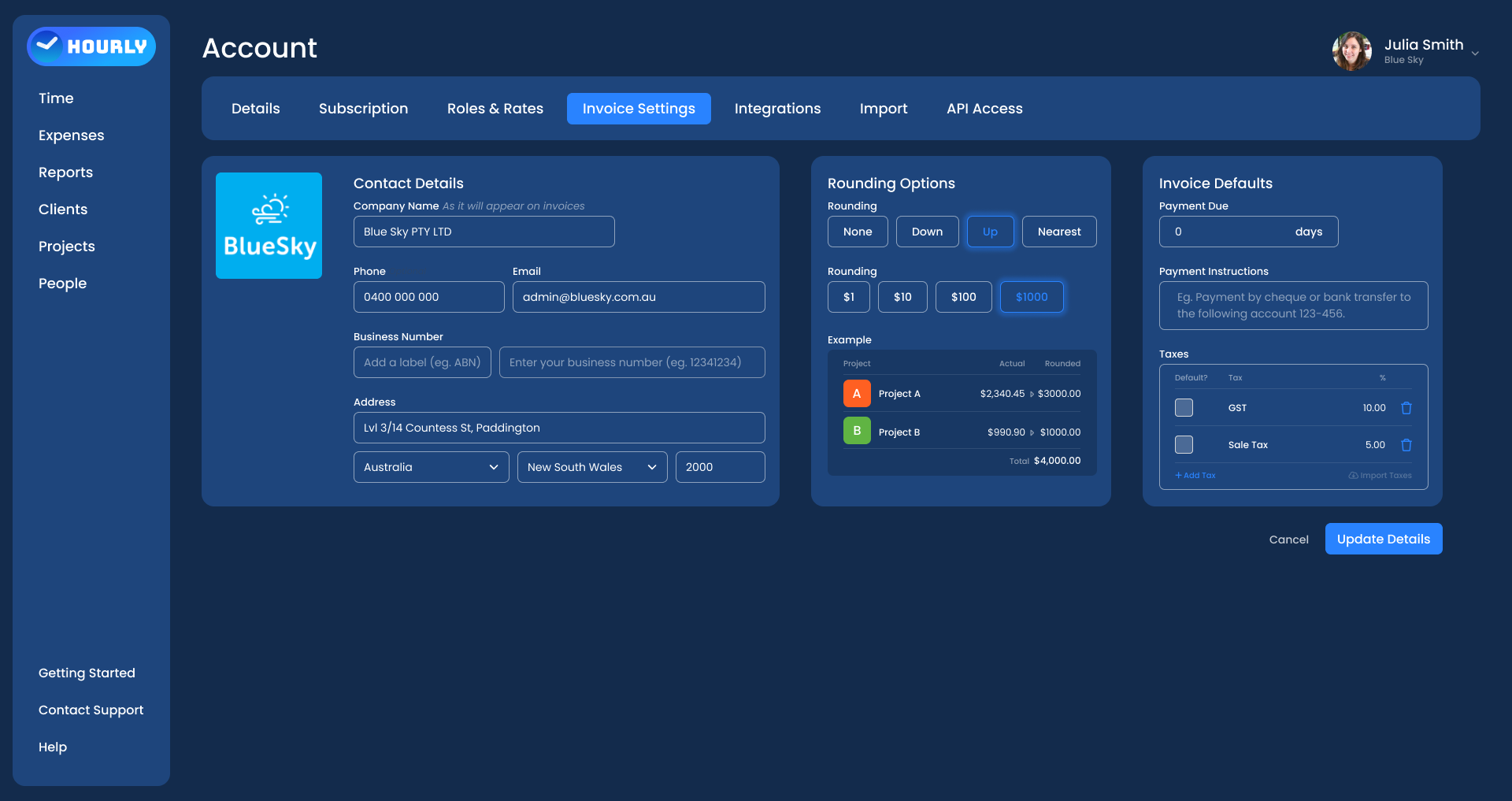
Task: Open the Australia country dropdown
Action: click(431, 467)
